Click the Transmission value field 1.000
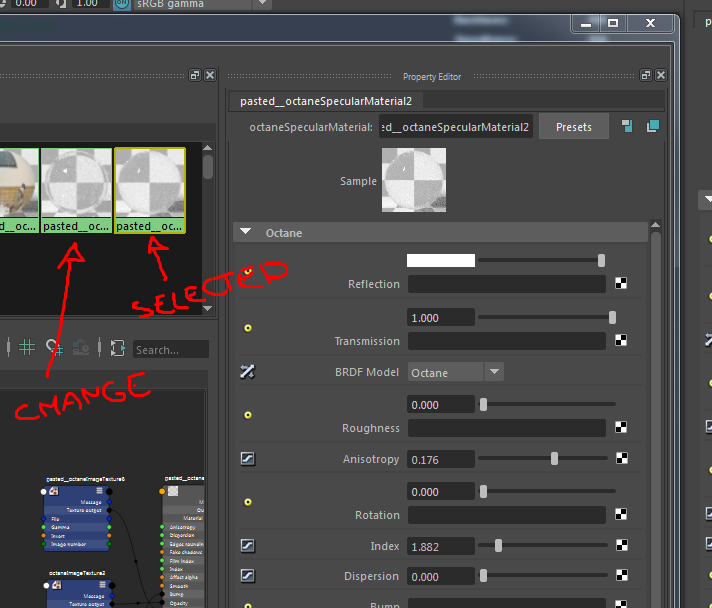Viewport: 712px width, 608px height. click(441, 317)
